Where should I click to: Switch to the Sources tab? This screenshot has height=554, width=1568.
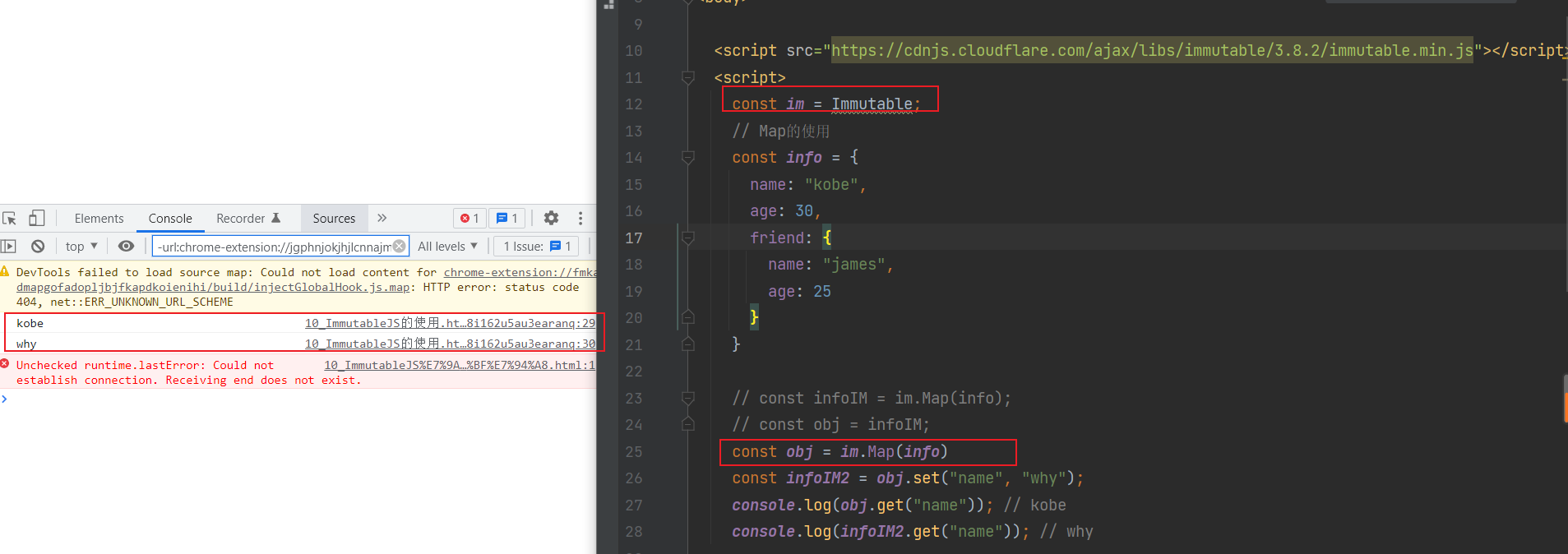click(x=334, y=218)
